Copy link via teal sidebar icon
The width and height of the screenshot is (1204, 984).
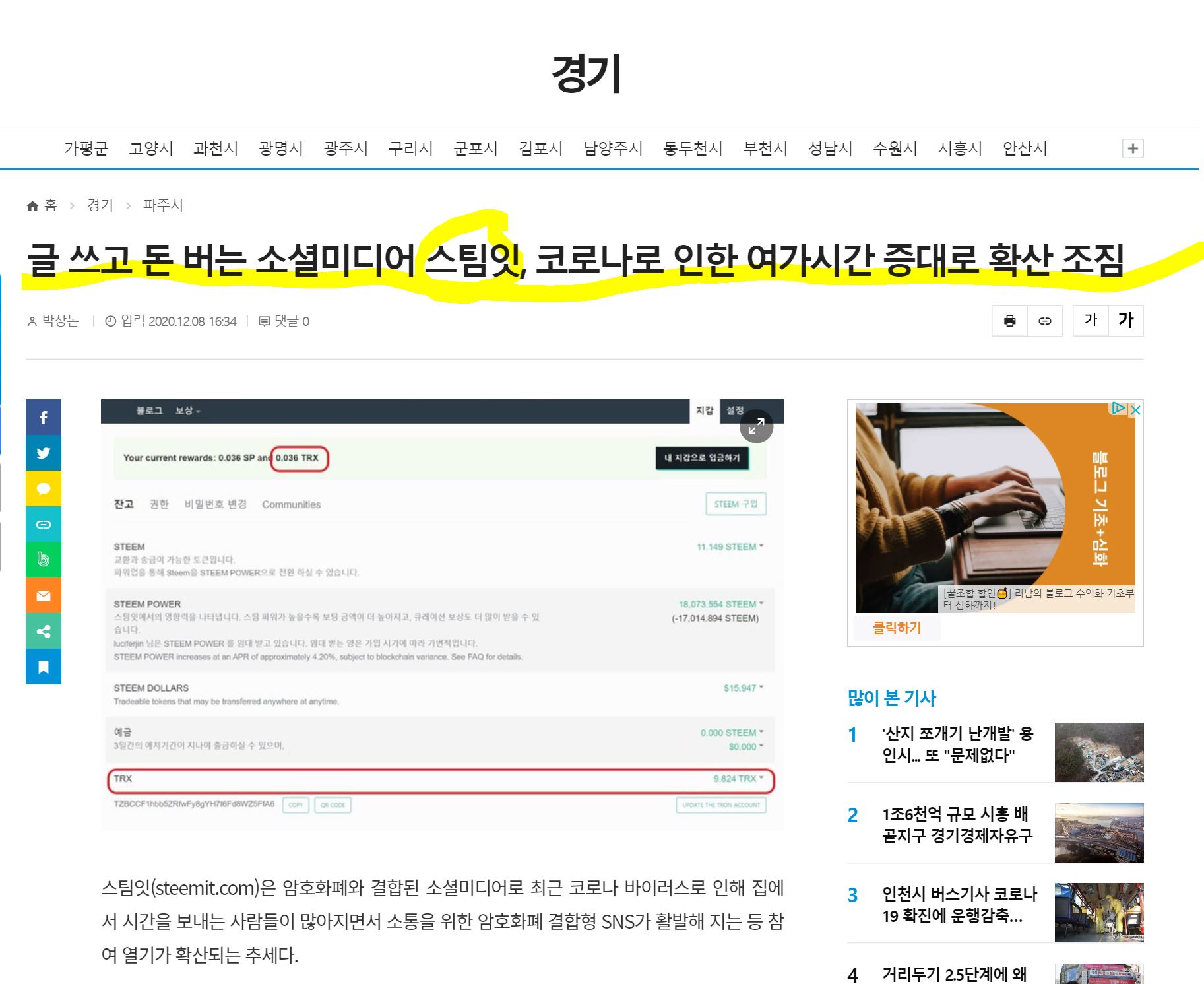point(44,524)
